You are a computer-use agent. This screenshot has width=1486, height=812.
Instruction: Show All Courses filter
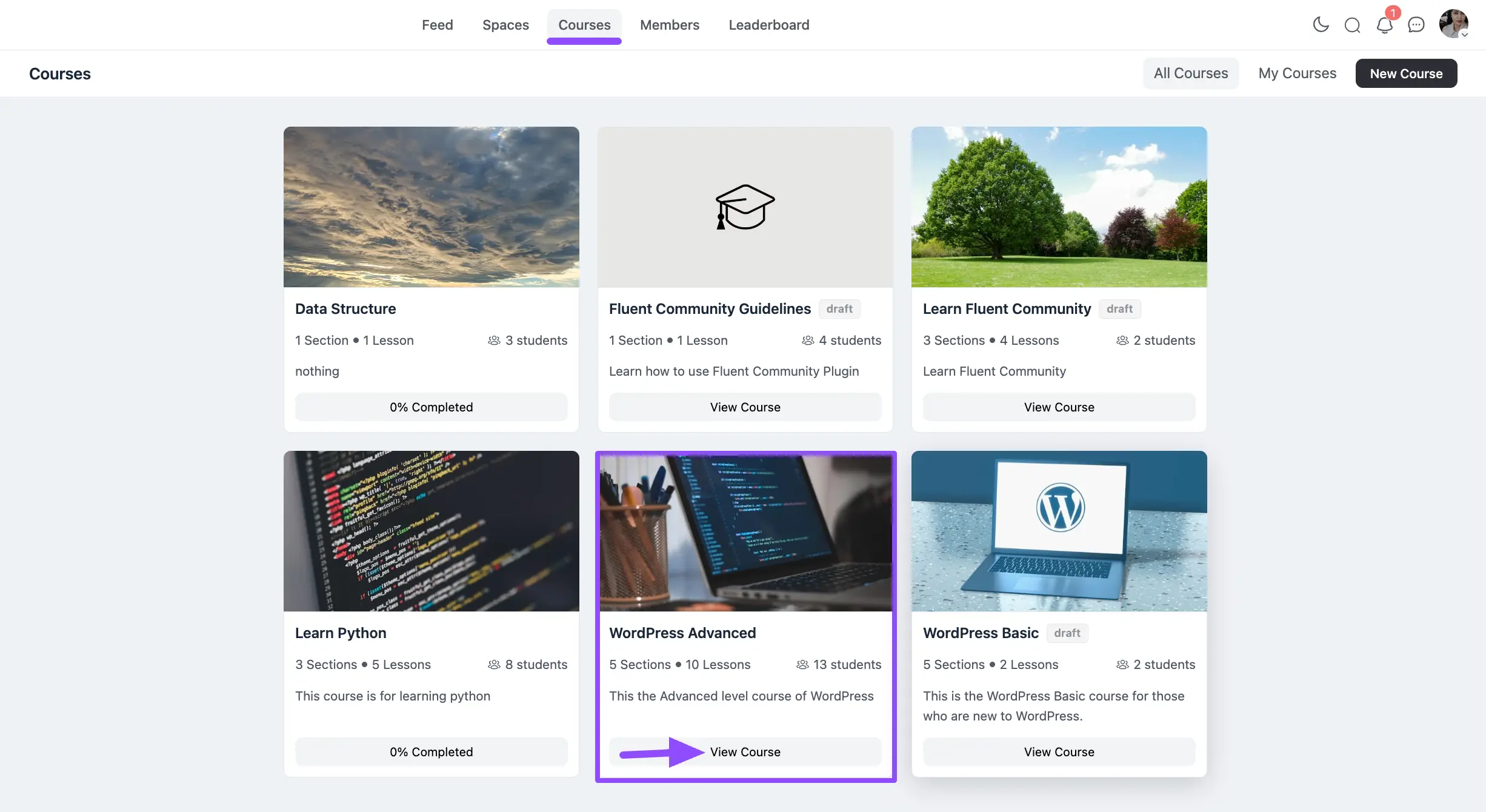pos(1191,73)
